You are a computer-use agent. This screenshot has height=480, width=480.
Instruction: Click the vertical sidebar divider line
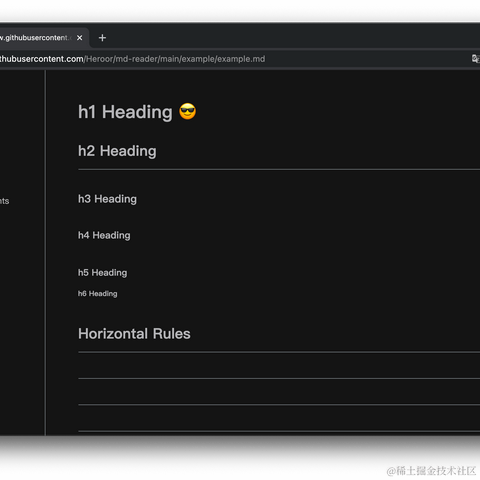click(x=45, y=252)
